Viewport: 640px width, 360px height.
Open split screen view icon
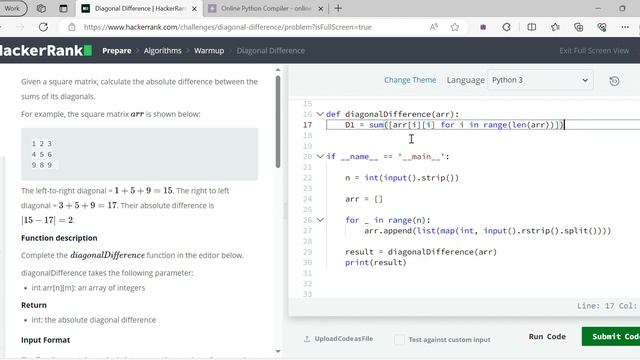[531, 27]
